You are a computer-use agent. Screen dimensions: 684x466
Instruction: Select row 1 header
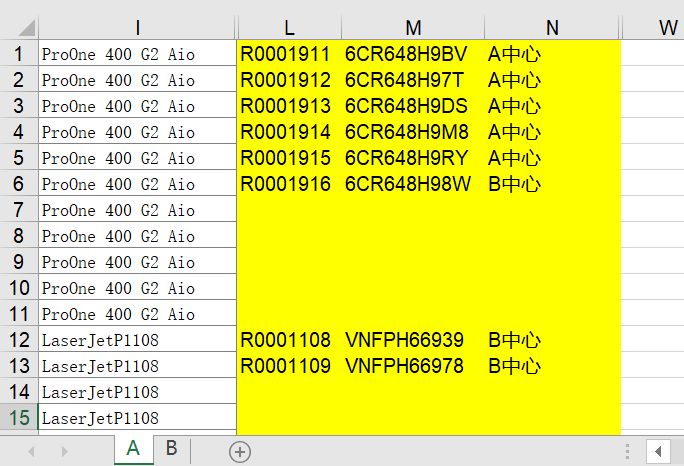[x=19, y=53]
